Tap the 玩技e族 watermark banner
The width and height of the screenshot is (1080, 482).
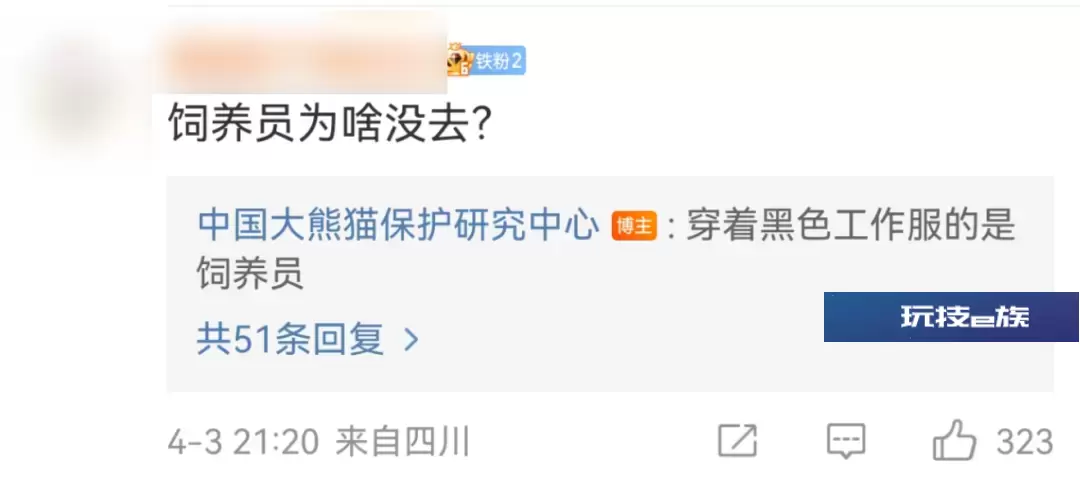951,317
